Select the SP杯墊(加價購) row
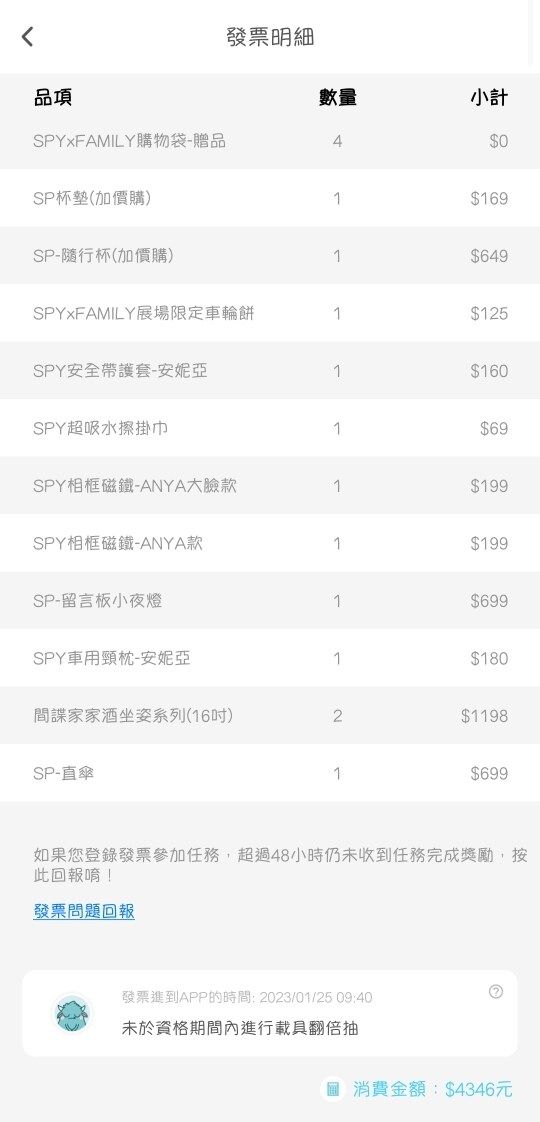The image size is (540, 1122). click(270, 198)
